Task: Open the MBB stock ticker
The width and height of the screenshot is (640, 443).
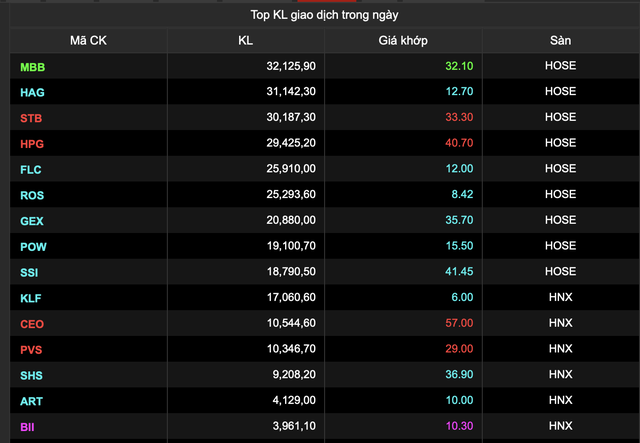Action: point(33,67)
